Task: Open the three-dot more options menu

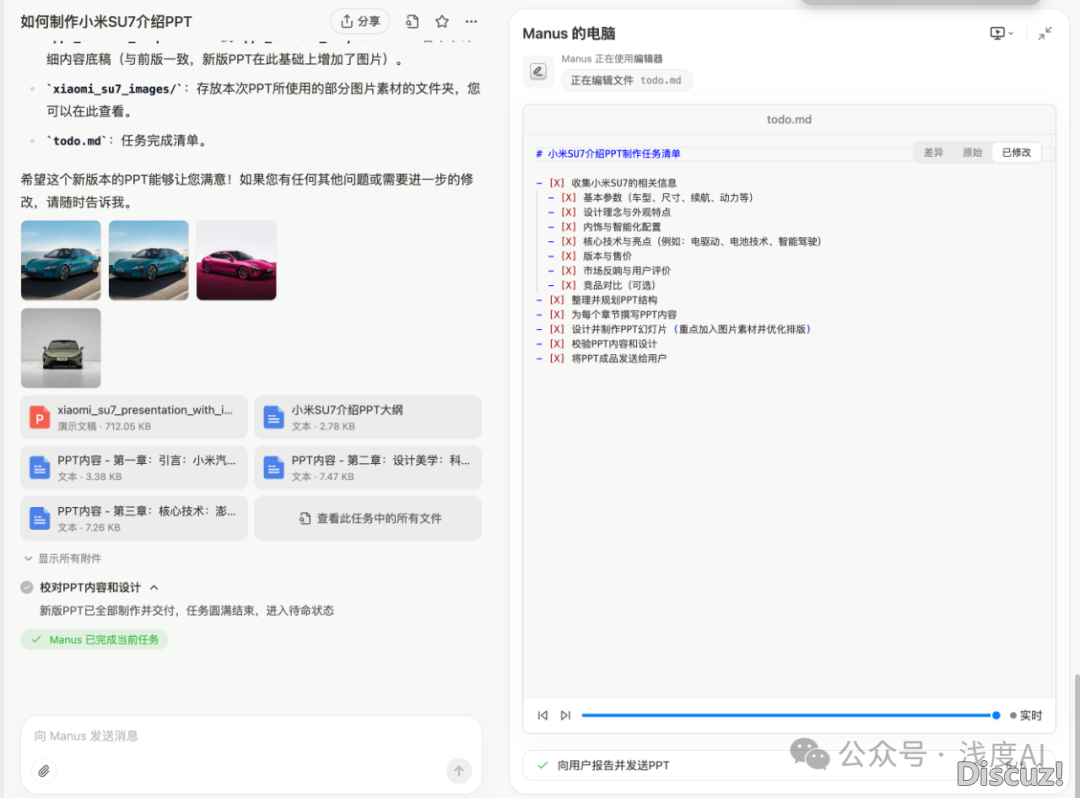Action: (x=471, y=21)
